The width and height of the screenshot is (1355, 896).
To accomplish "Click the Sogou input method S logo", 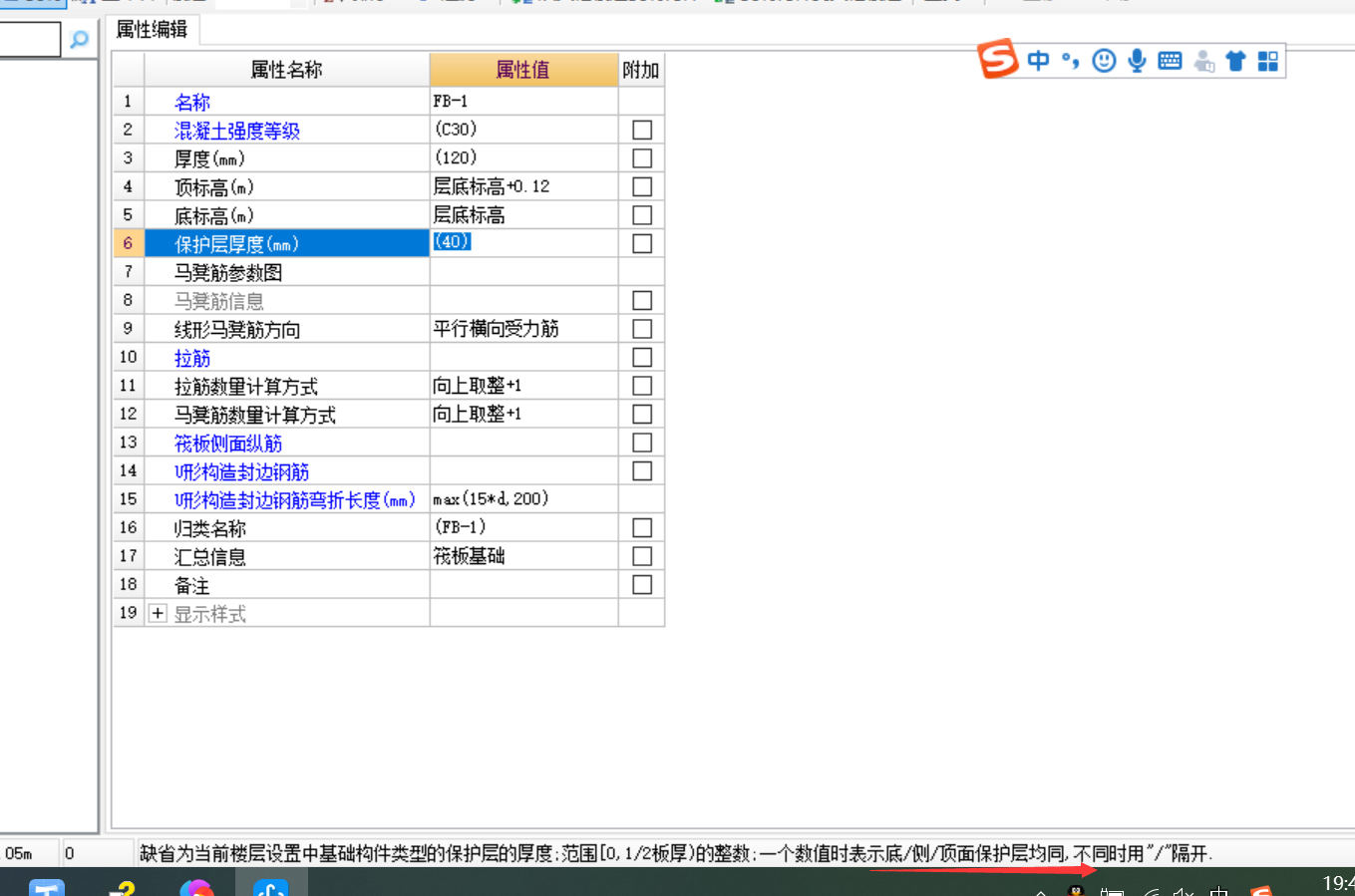I will click(998, 59).
